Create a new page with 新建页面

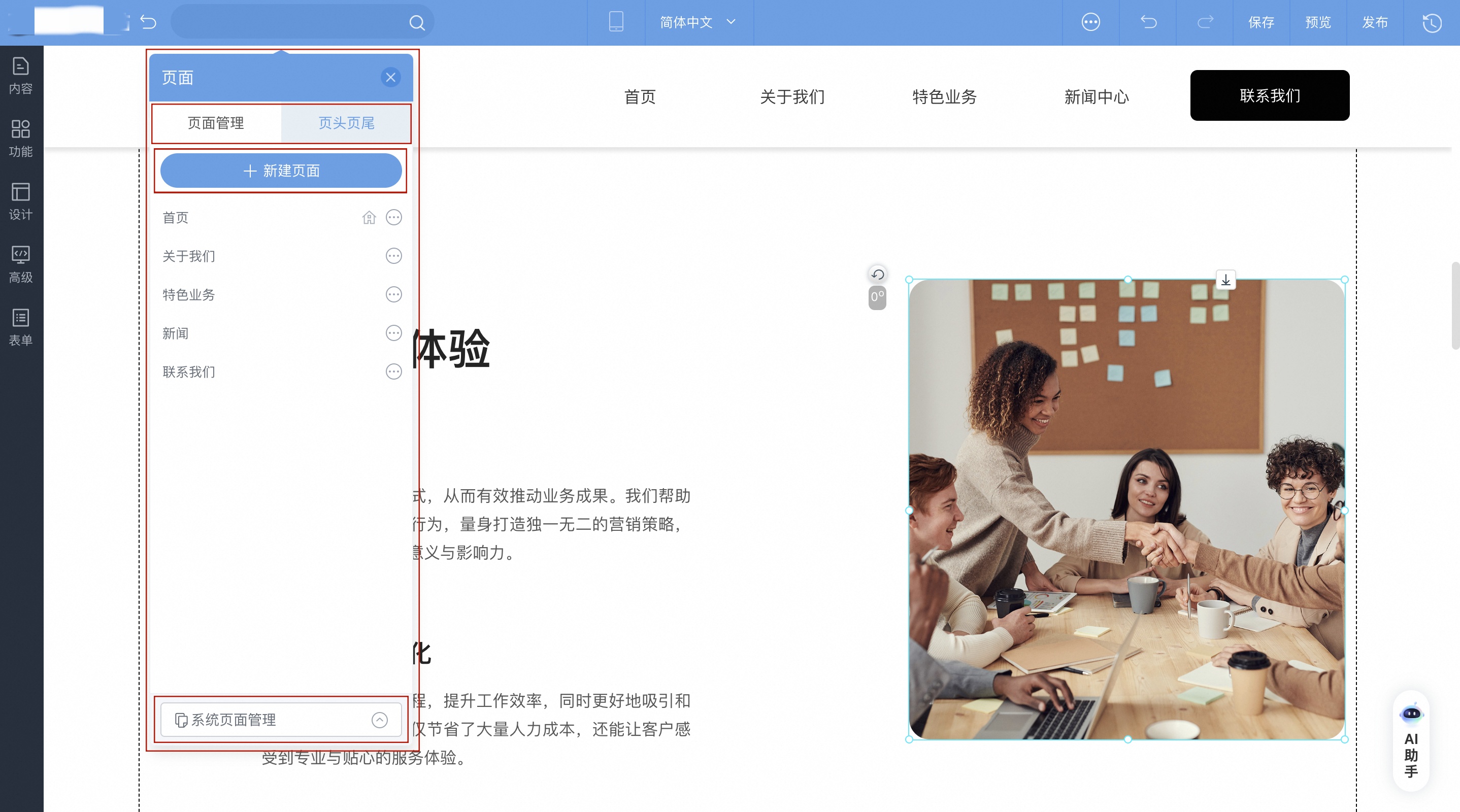281,170
